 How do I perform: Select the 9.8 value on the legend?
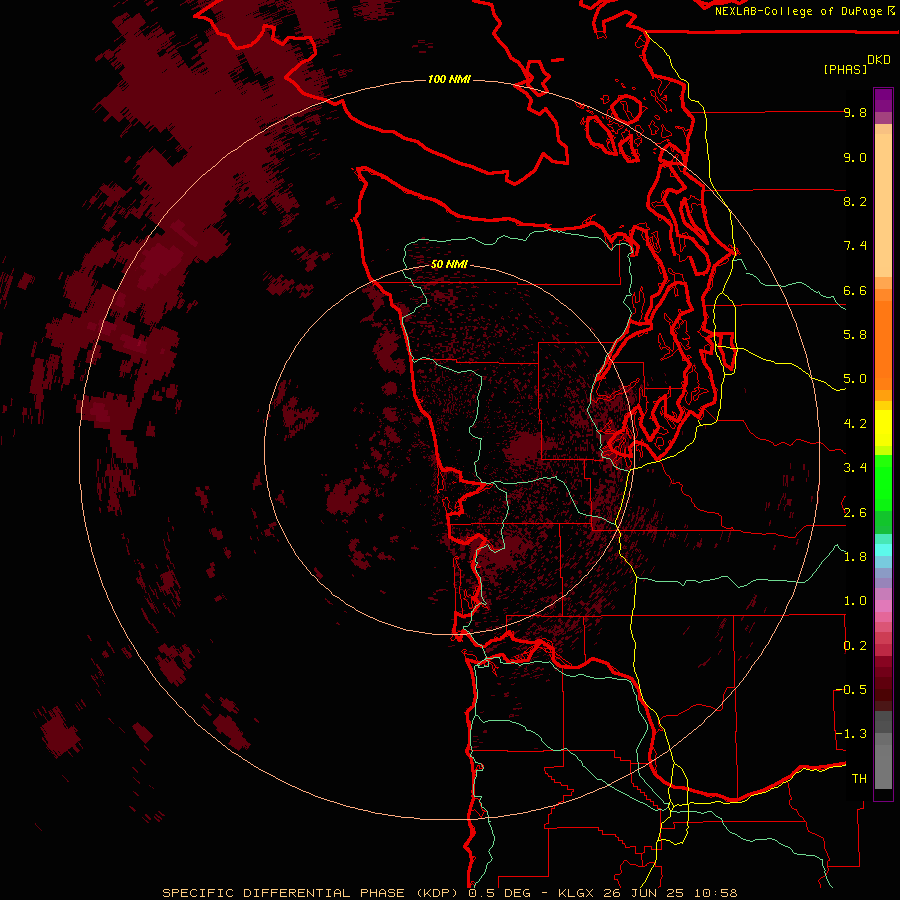(855, 112)
